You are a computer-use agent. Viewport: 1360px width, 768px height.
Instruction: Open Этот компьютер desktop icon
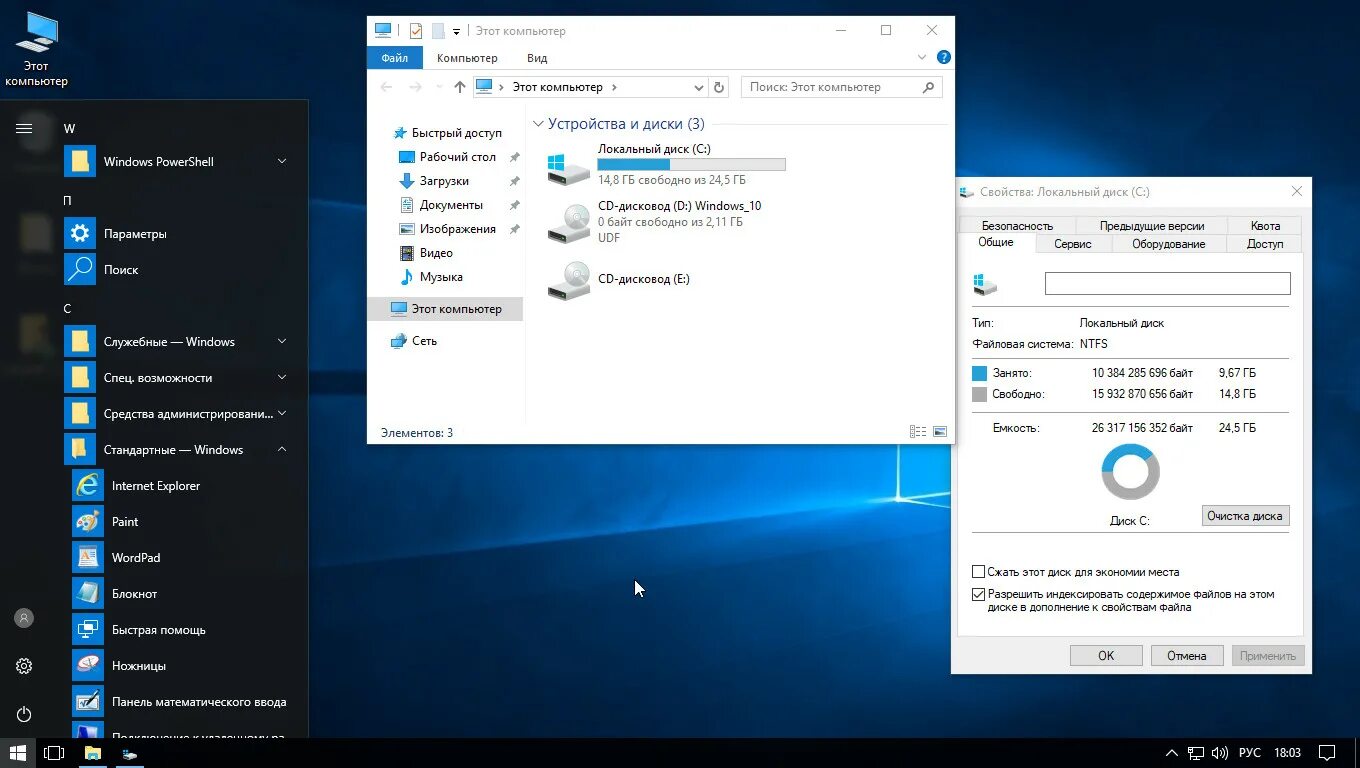pos(37,50)
